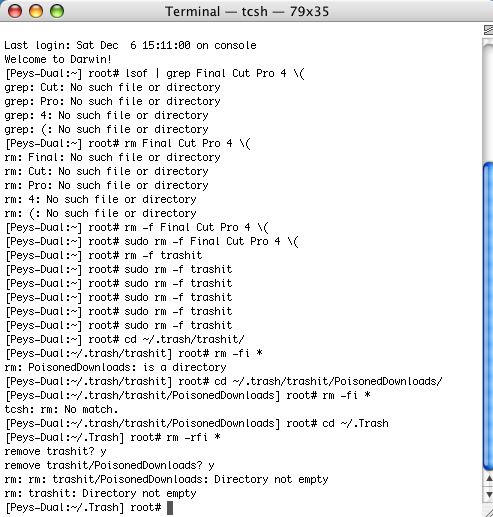Click 'grep: (: No such file' line

[x=106, y=129]
